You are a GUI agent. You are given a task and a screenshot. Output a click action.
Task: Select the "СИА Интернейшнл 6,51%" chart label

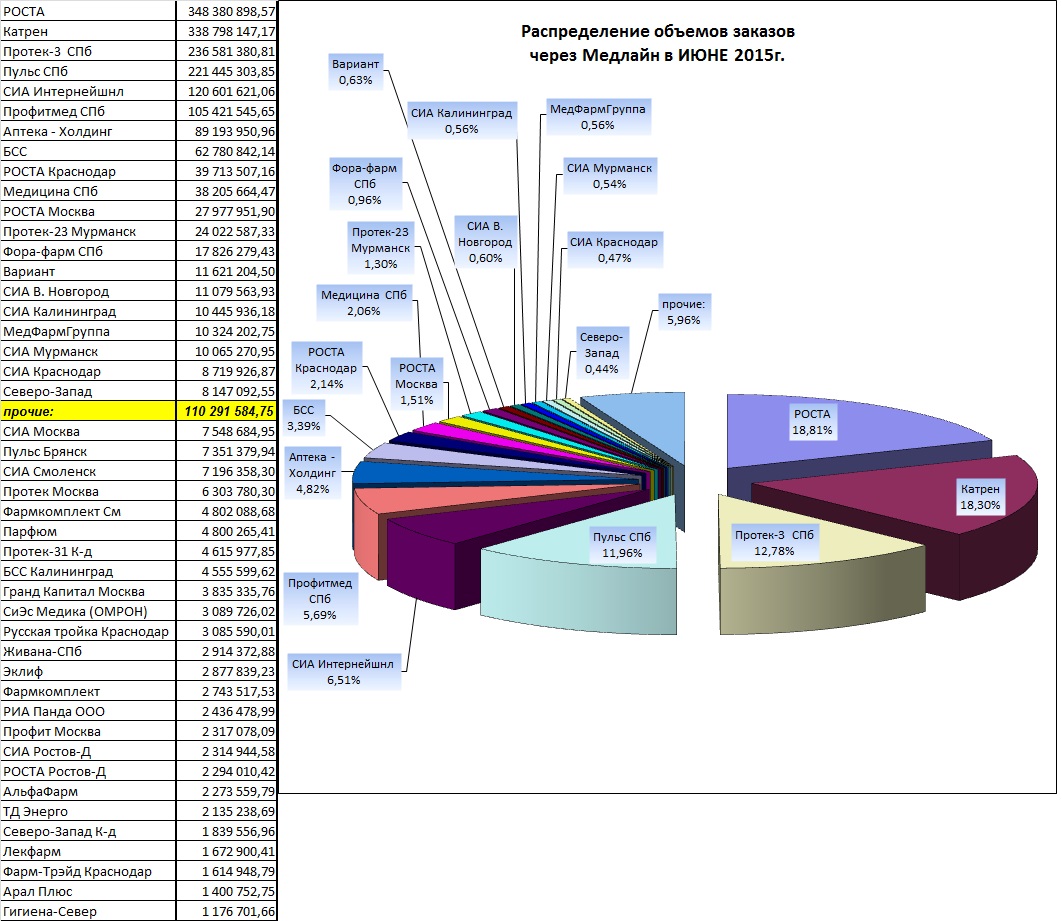point(343,672)
